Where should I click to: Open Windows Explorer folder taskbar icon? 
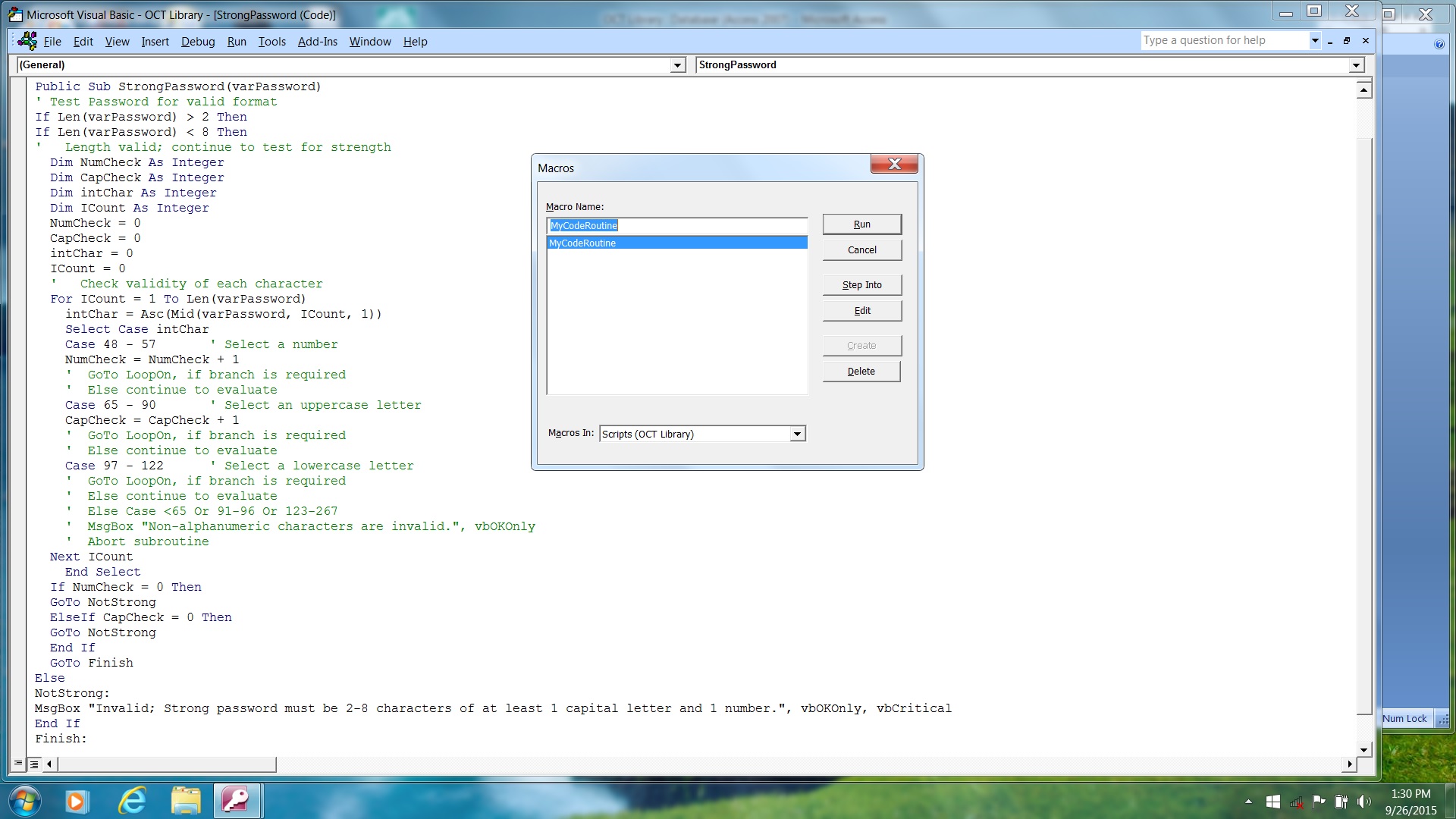coord(185,801)
